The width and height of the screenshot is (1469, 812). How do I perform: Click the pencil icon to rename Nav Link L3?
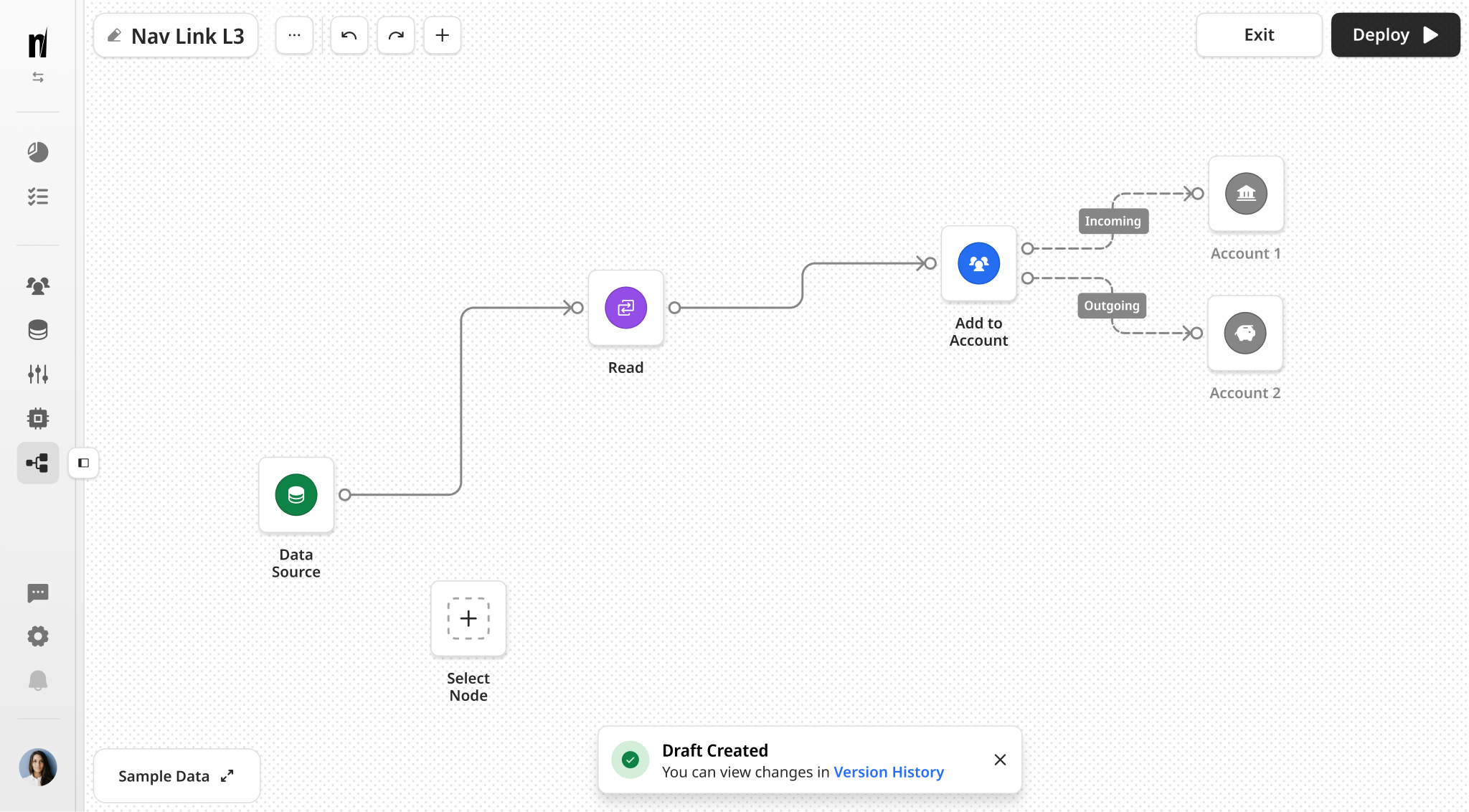click(x=115, y=34)
